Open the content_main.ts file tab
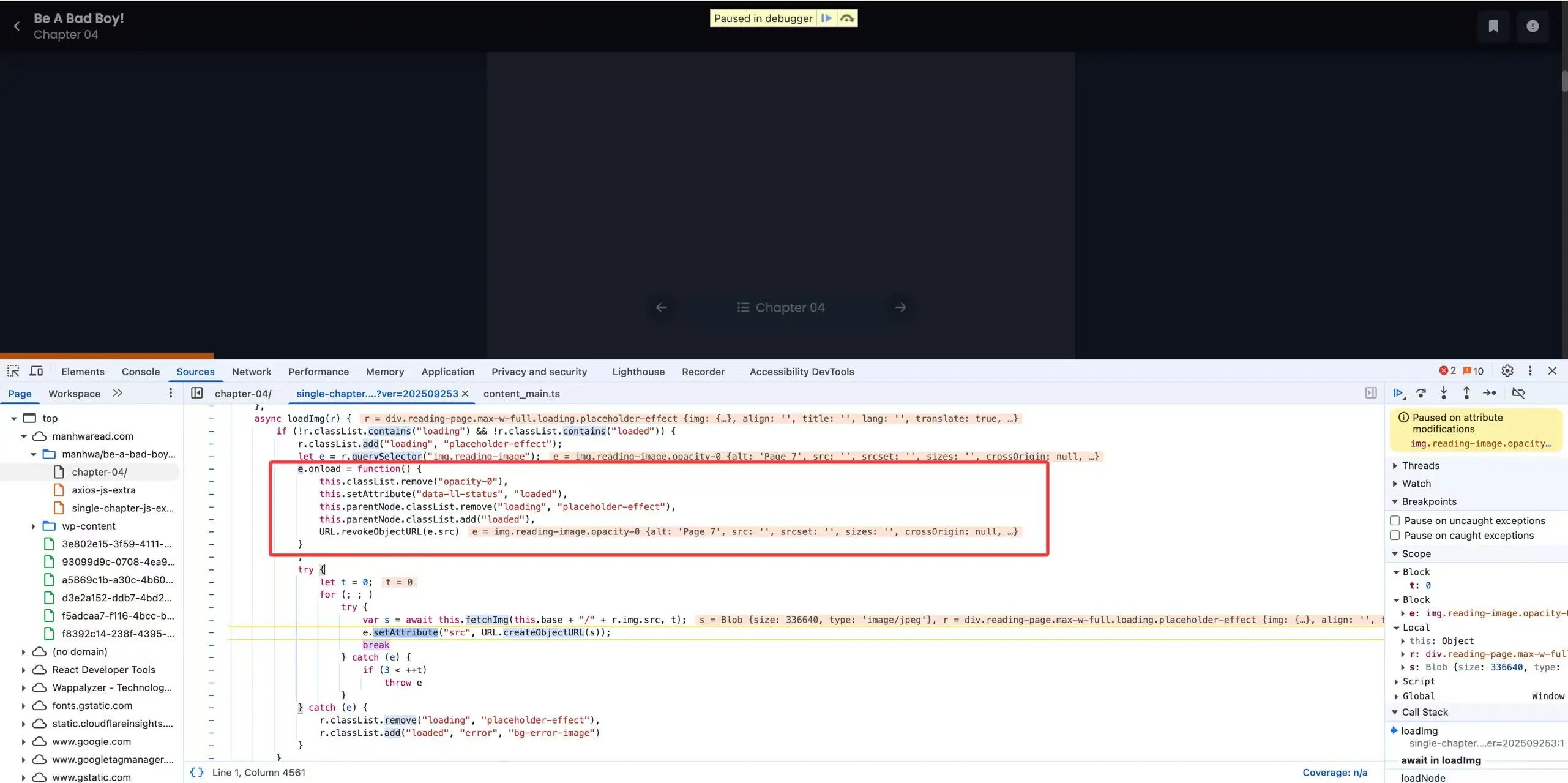Viewport: 1568px width, 783px height. pos(521,394)
